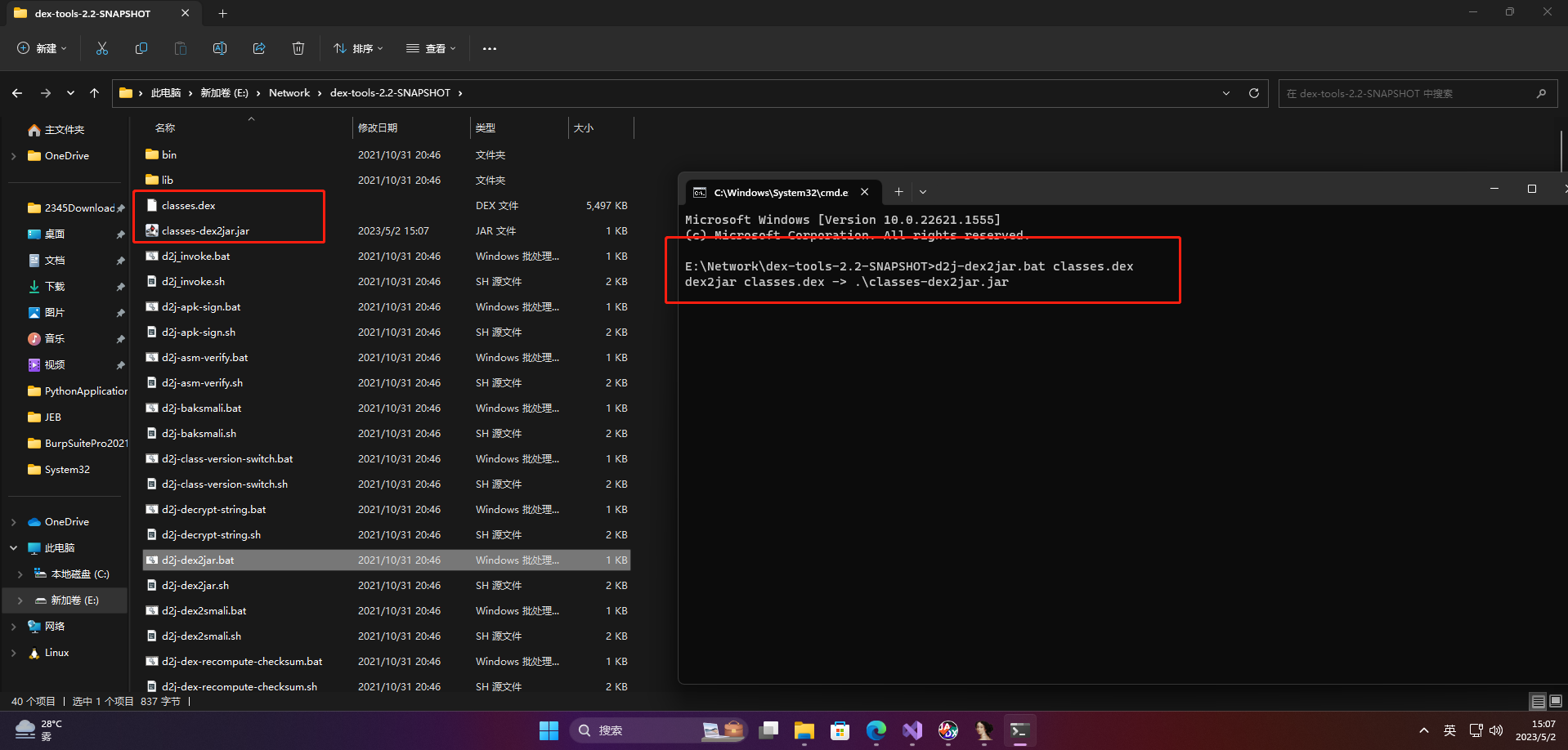Open Windows Terminal from the taskbar
1568x750 pixels.
click(1019, 730)
